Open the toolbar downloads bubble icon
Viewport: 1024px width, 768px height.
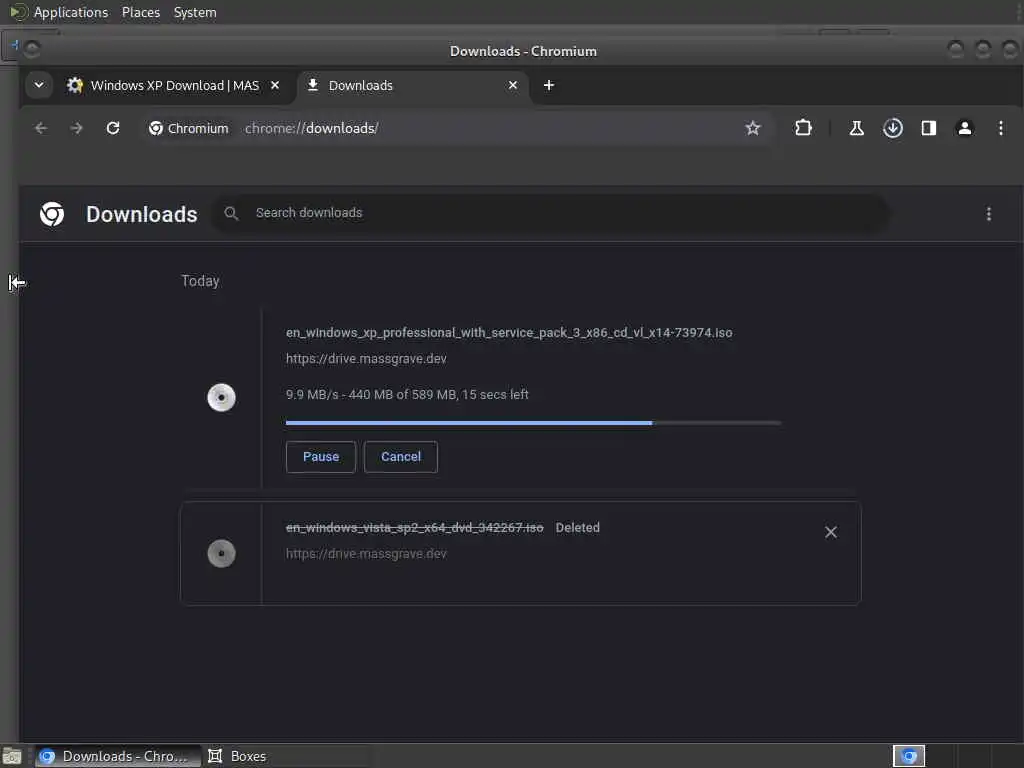[x=893, y=128]
